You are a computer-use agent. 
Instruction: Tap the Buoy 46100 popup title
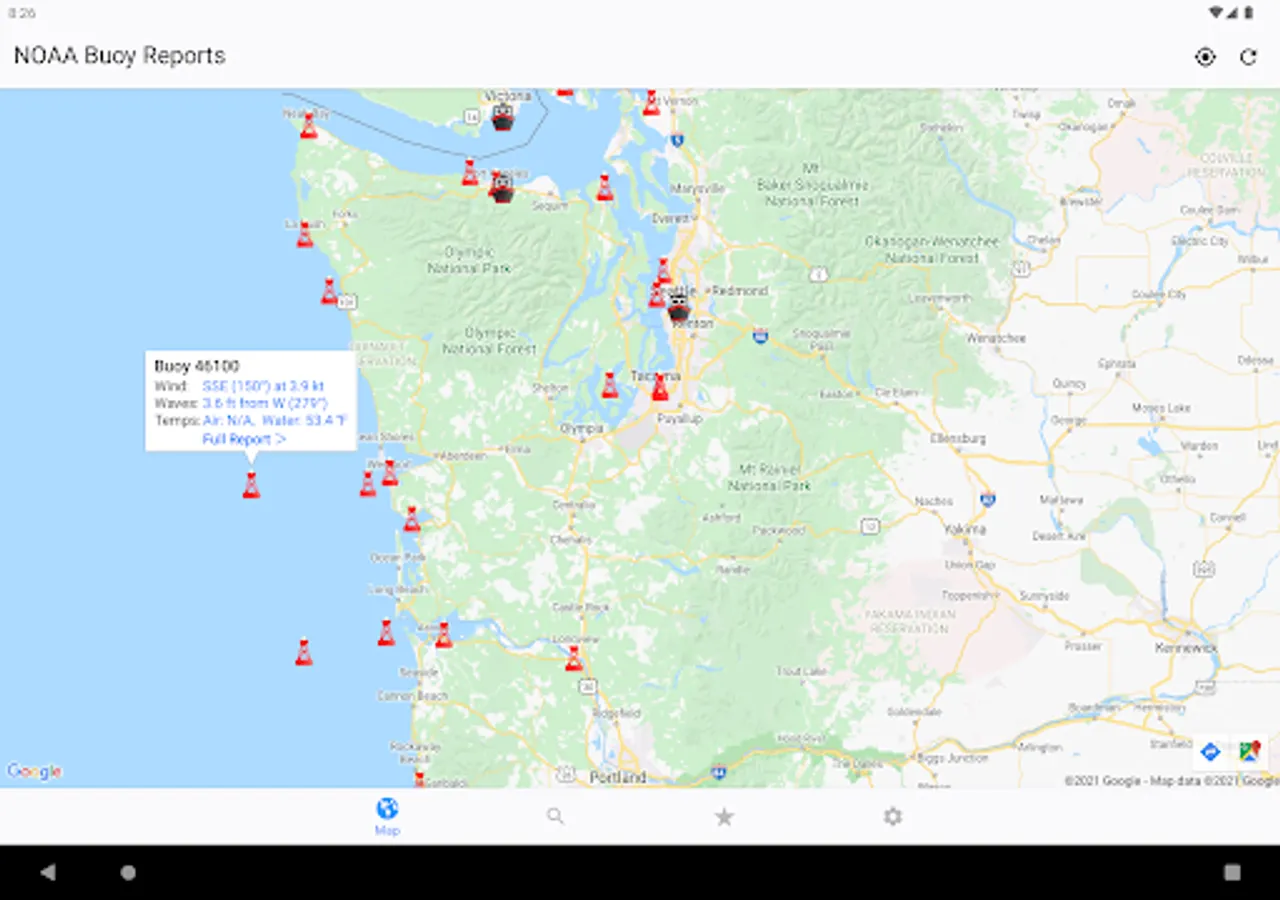point(197,367)
